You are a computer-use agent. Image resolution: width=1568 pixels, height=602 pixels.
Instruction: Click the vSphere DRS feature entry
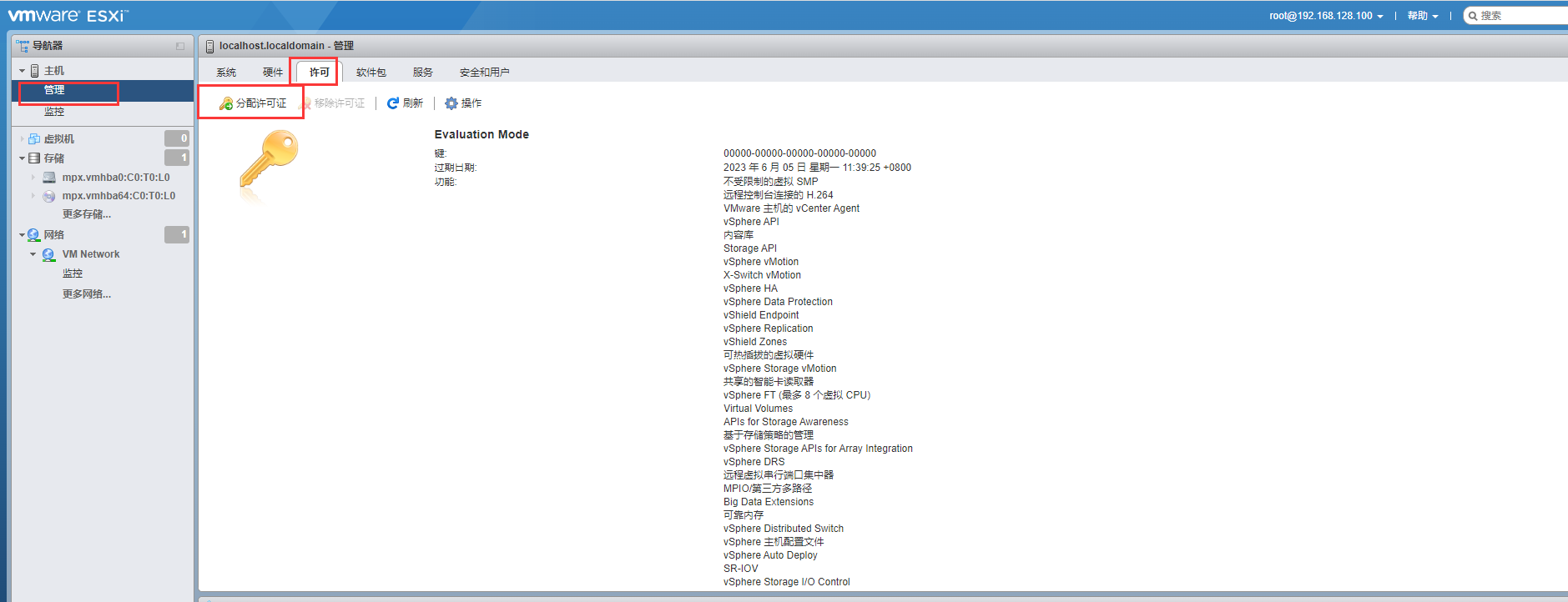[754, 462]
